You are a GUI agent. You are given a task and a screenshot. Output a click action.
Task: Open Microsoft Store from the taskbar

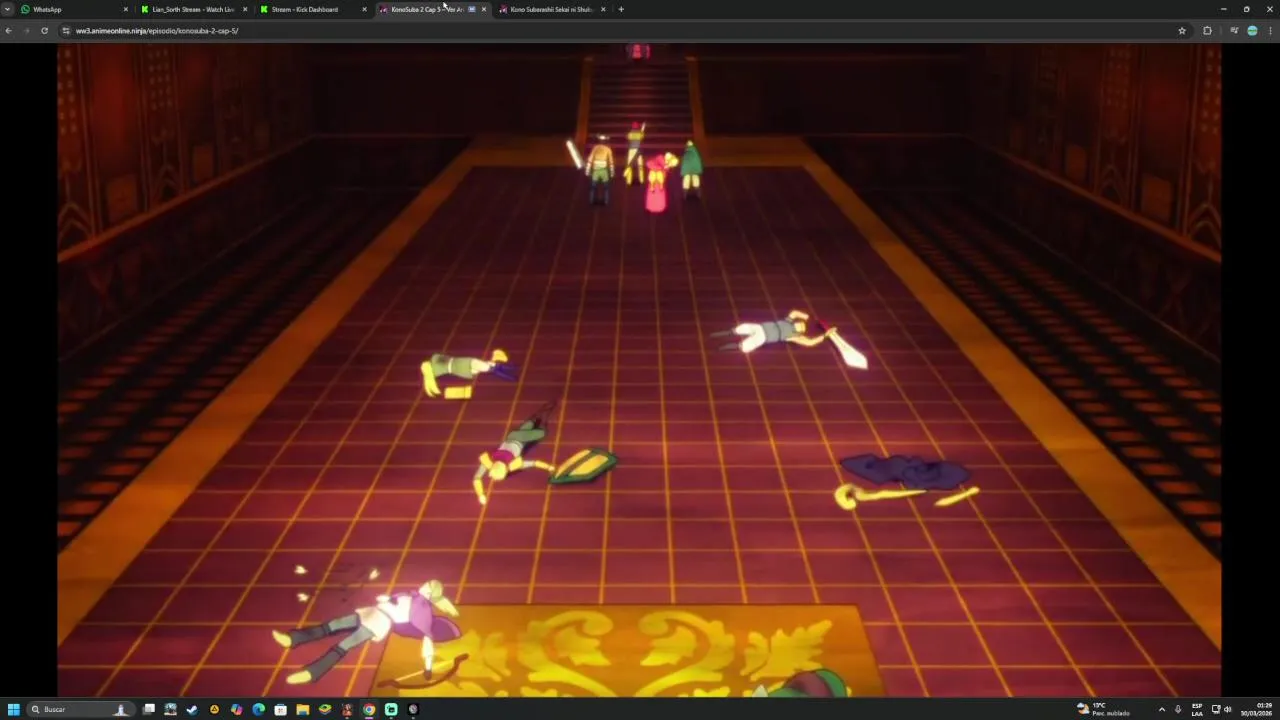(280, 709)
